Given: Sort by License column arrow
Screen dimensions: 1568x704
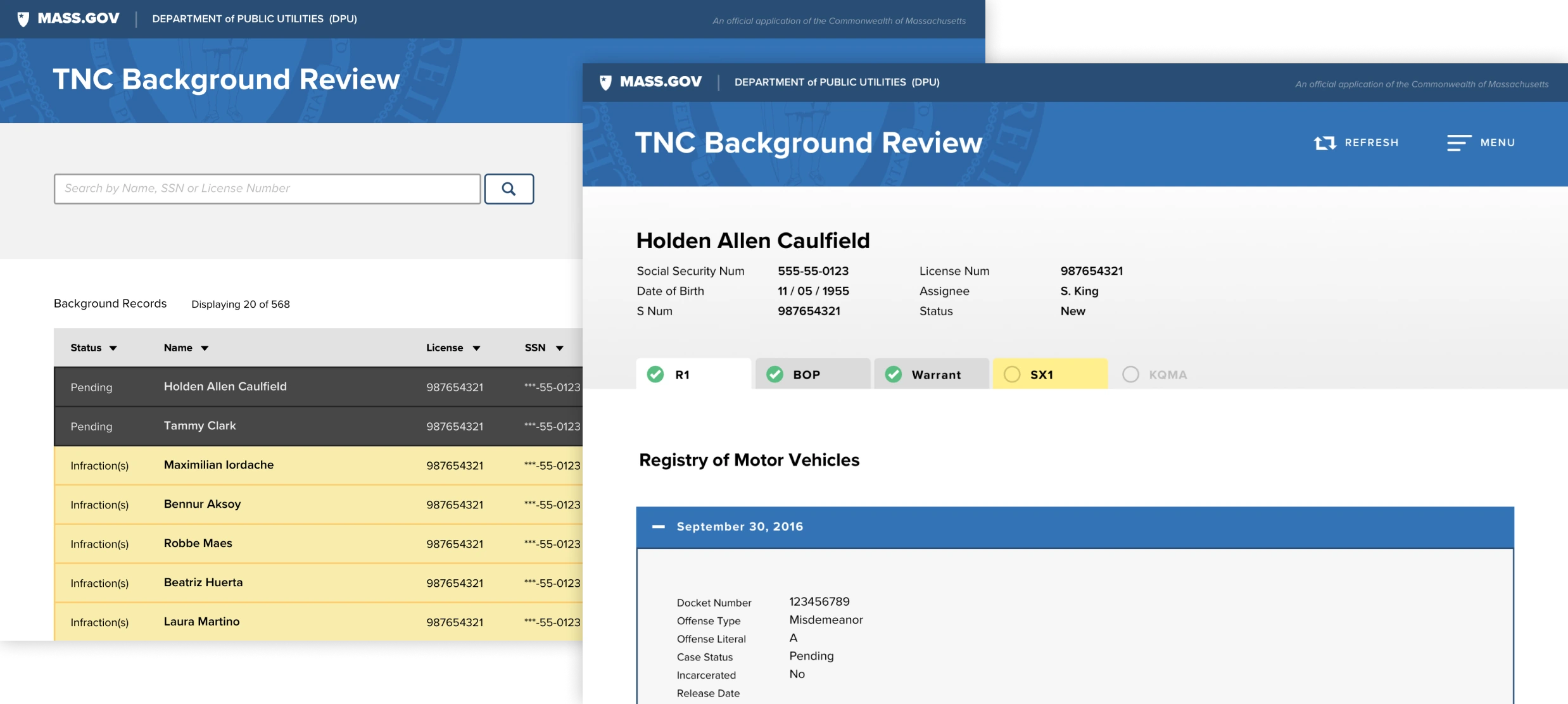Looking at the screenshot, I should 476,348.
